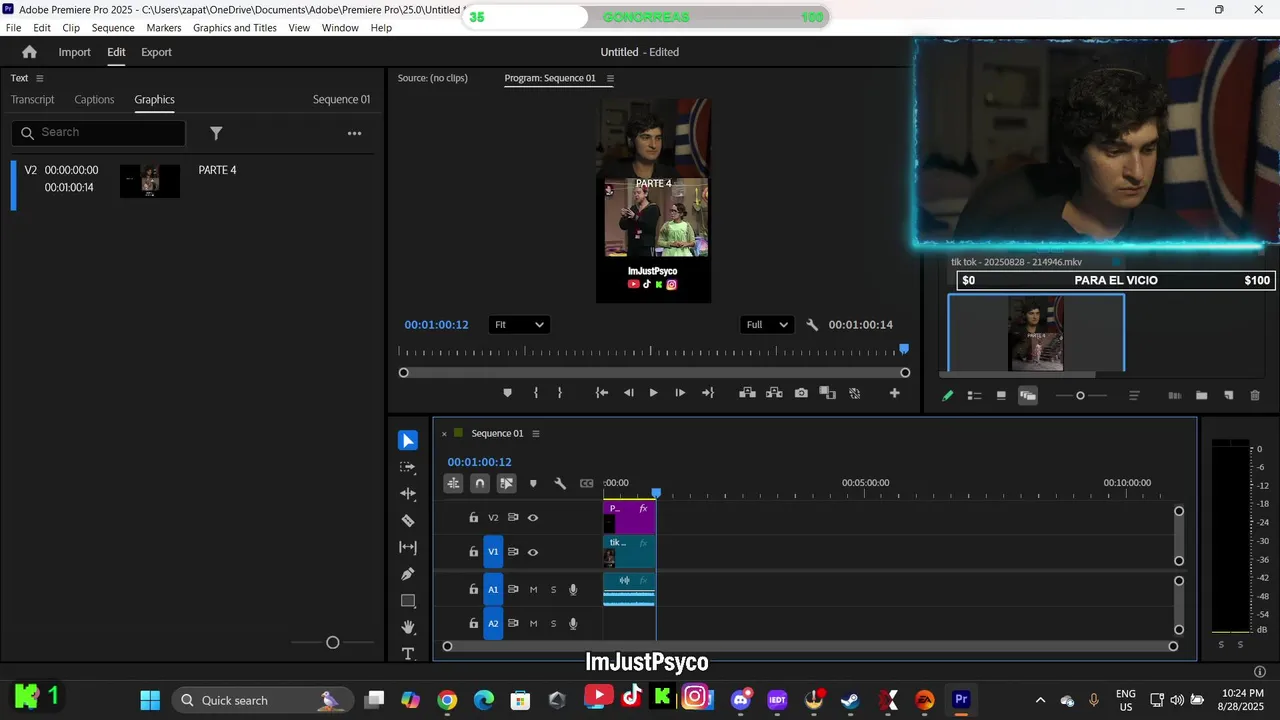Export frame camera icon
Screen dimensions: 1280x720
tap(801, 393)
